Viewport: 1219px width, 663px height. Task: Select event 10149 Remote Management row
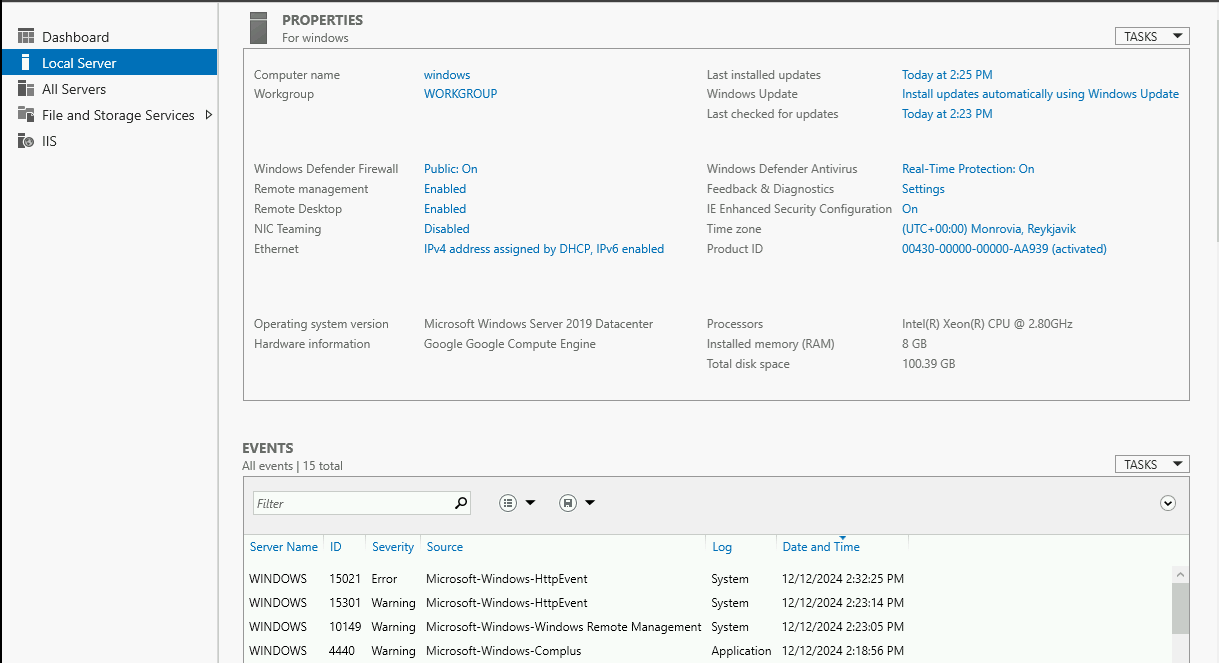707,627
